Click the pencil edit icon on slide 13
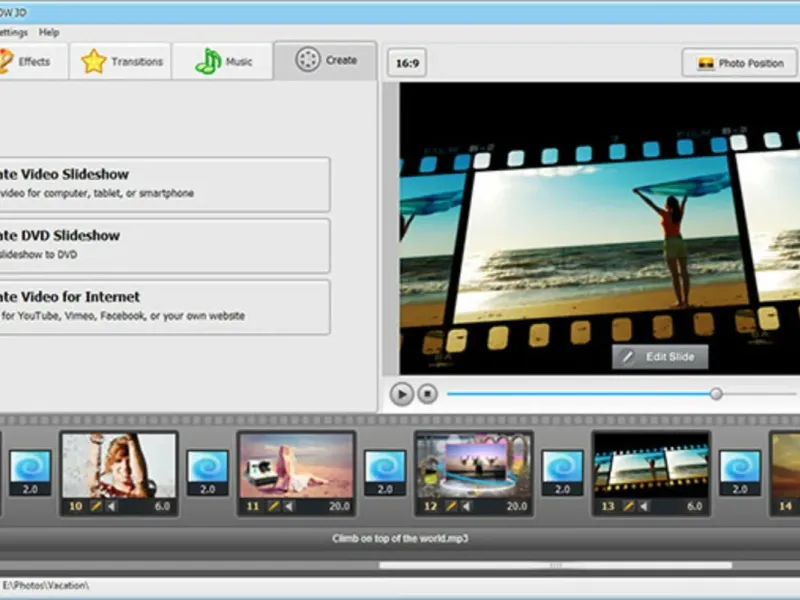The width and height of the screenshot is (800, 600). click(628, 506)
